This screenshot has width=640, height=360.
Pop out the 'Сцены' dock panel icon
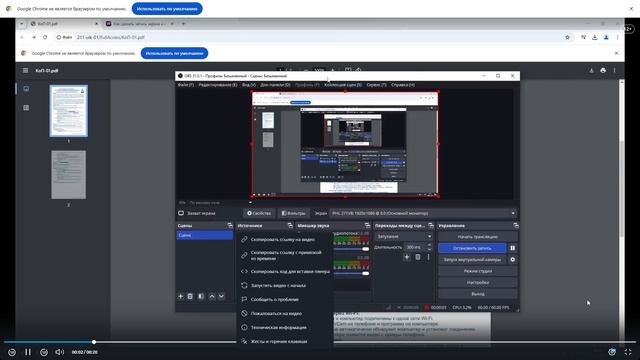(x=230, y=225)
